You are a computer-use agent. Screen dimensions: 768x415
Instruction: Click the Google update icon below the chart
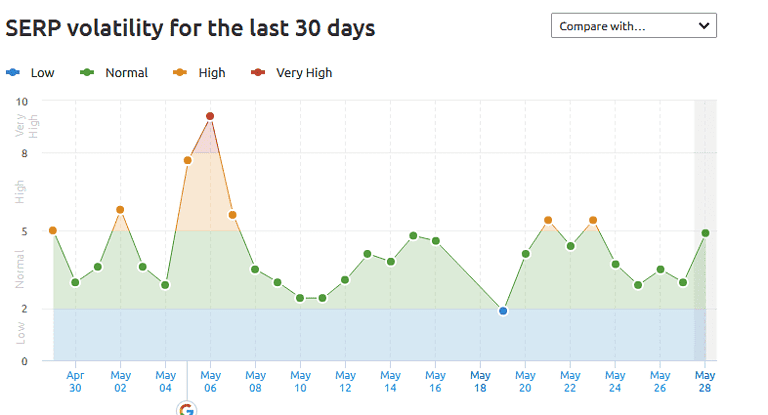[187, 408]
